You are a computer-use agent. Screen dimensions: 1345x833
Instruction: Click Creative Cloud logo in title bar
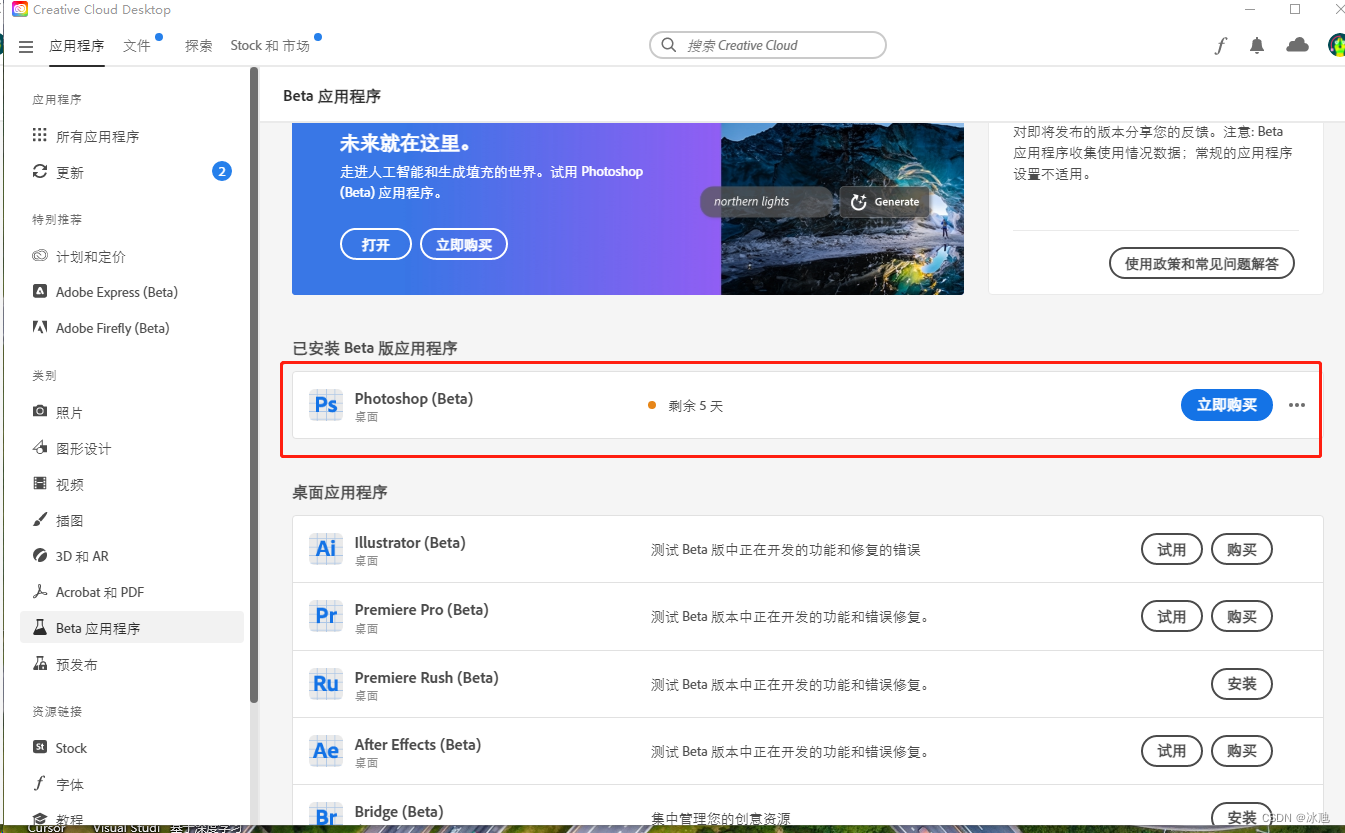(20, 10)
